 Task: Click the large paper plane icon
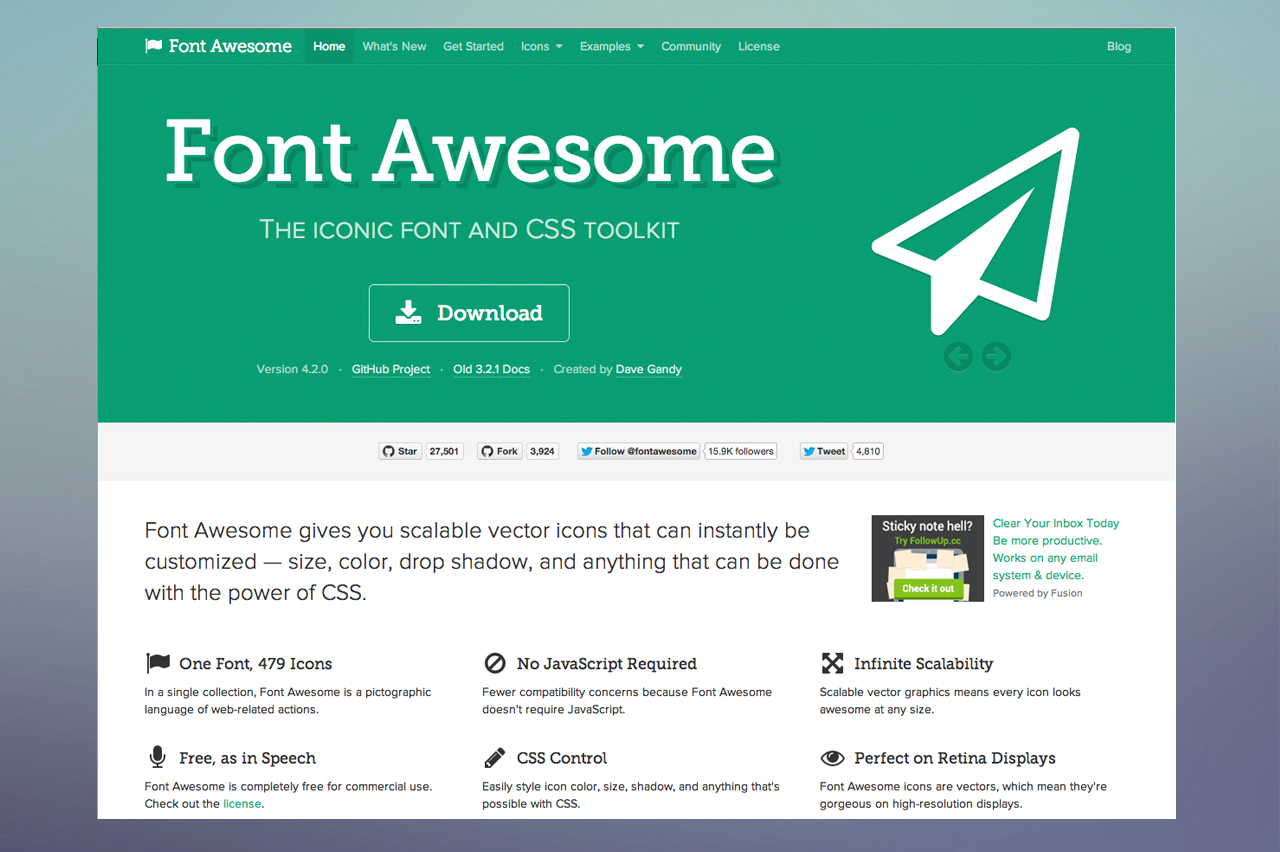pos(976,232)
